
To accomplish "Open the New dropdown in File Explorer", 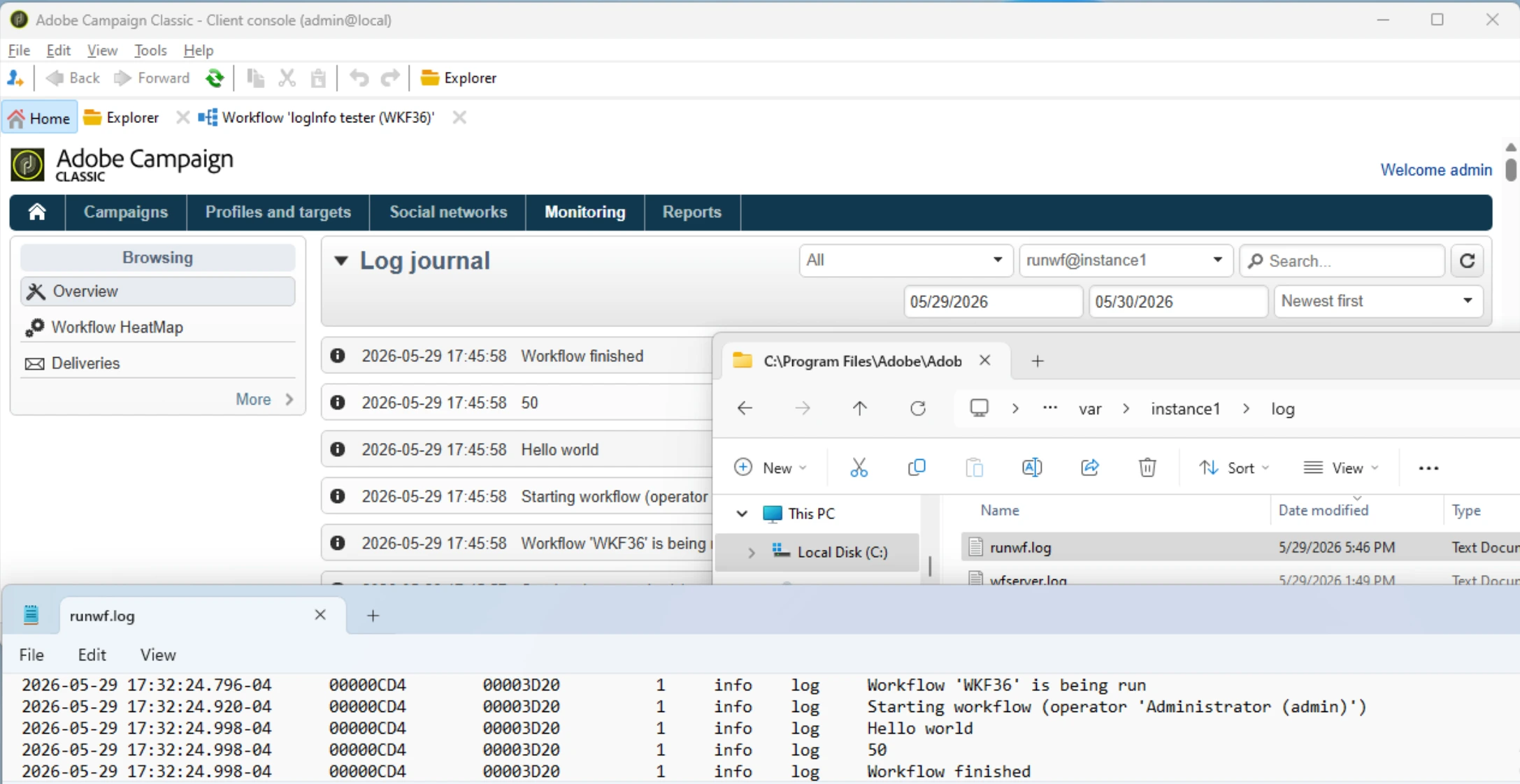I will (770, 468).
